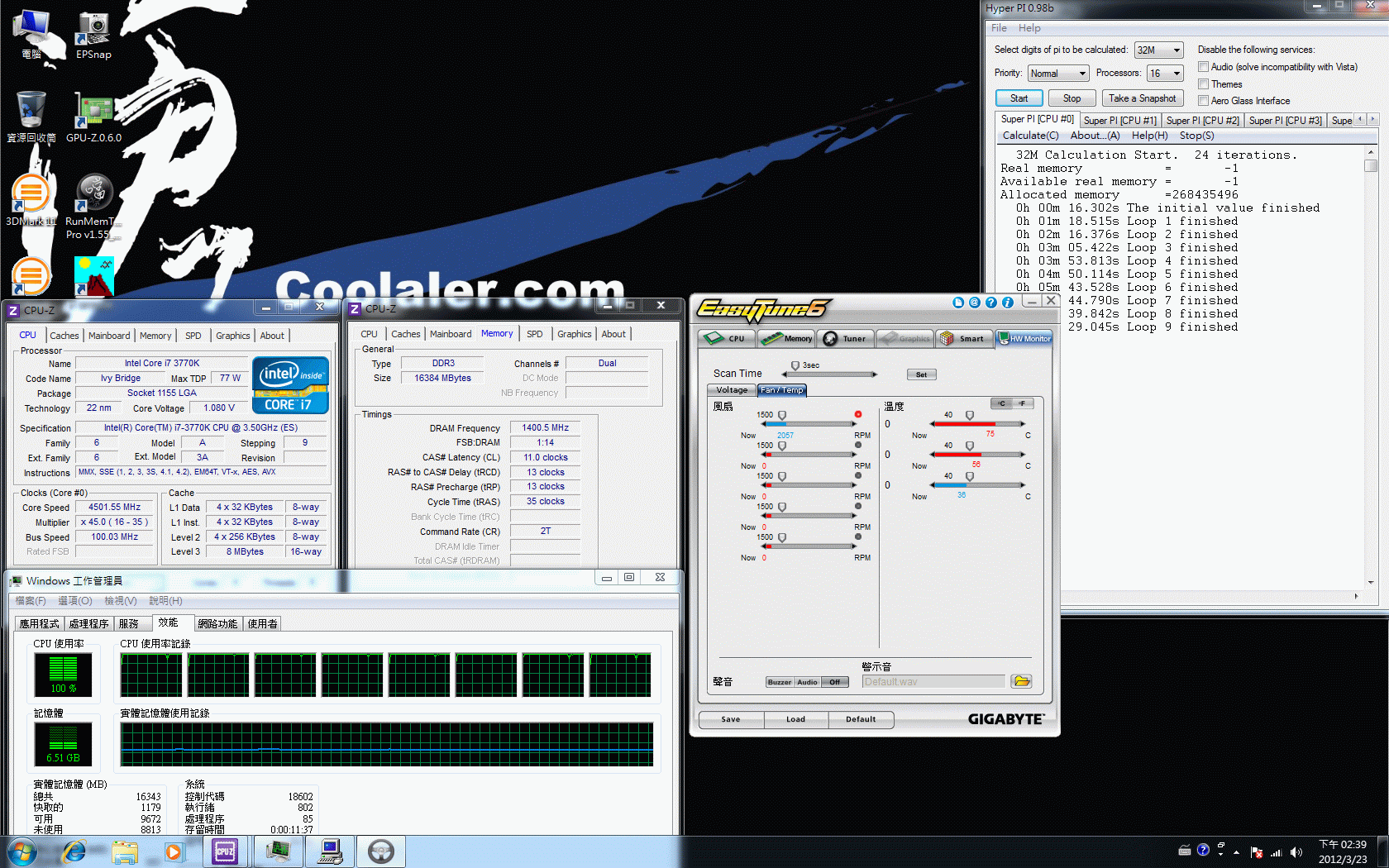This screenshot has height=868, width=1389.
Task: Launch Internet Explorer from the taskbar
Action: 74,851
